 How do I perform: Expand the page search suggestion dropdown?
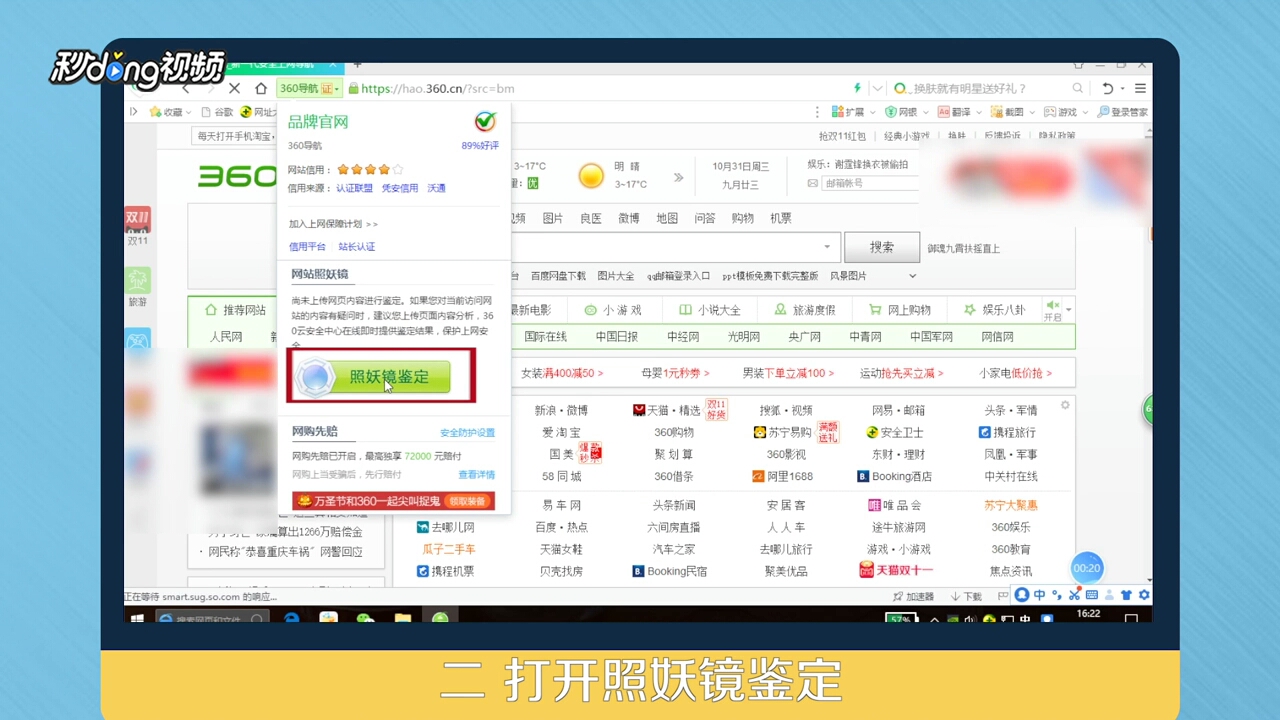[x=827, y=247]
